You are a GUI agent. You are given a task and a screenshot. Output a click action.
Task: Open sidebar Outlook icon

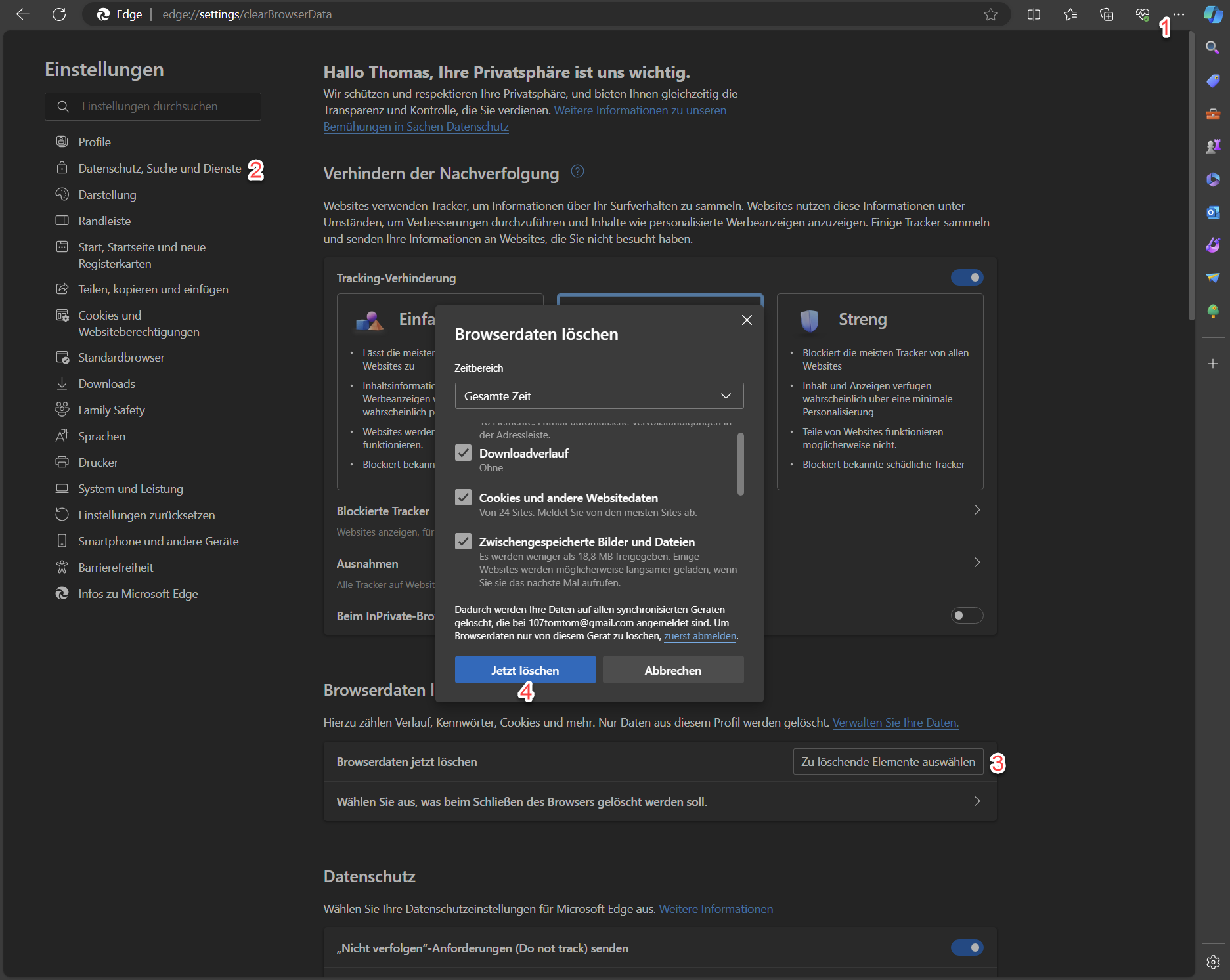click(1213, 212)
